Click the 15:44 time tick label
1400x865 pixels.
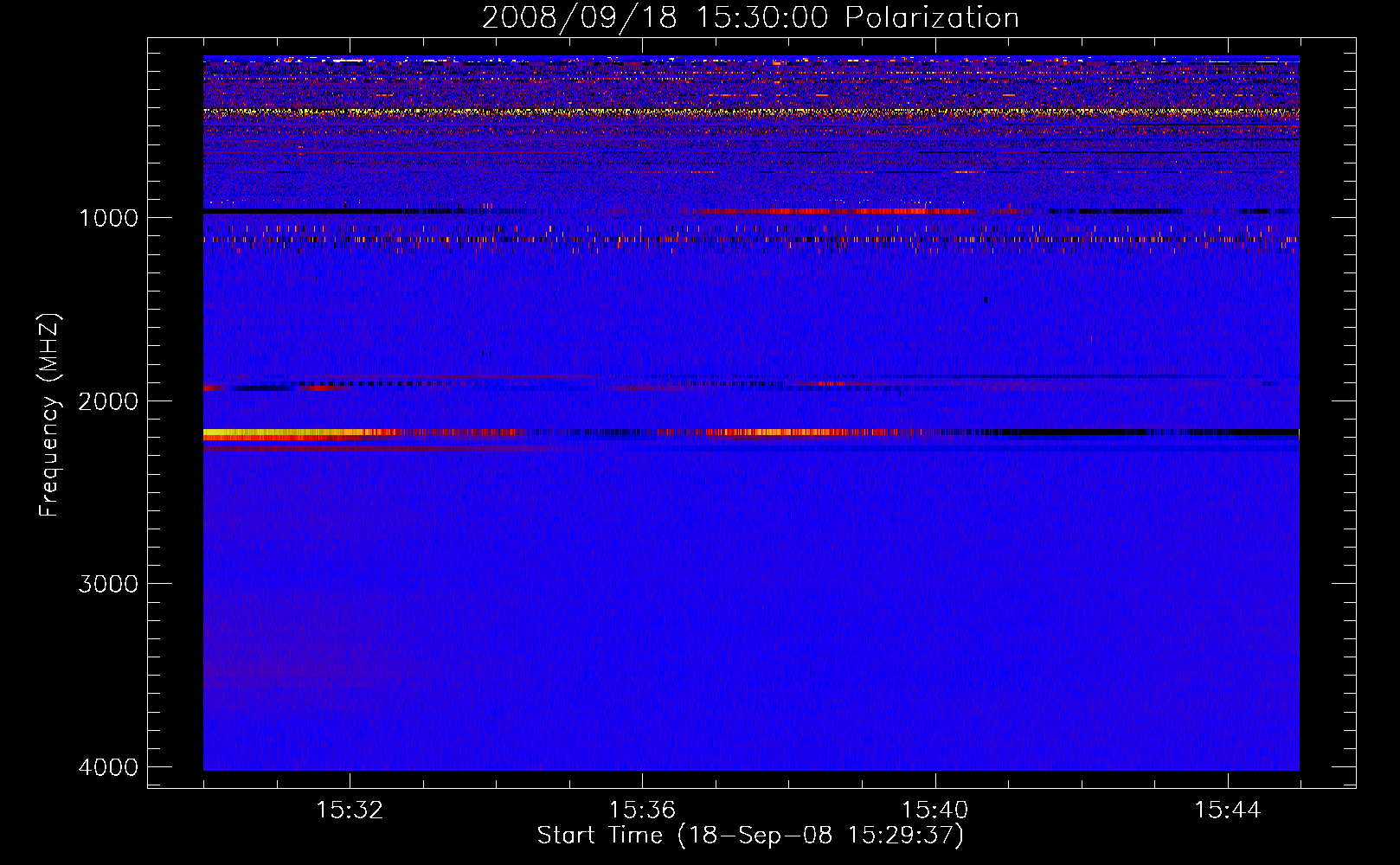tap(1228, 811)
